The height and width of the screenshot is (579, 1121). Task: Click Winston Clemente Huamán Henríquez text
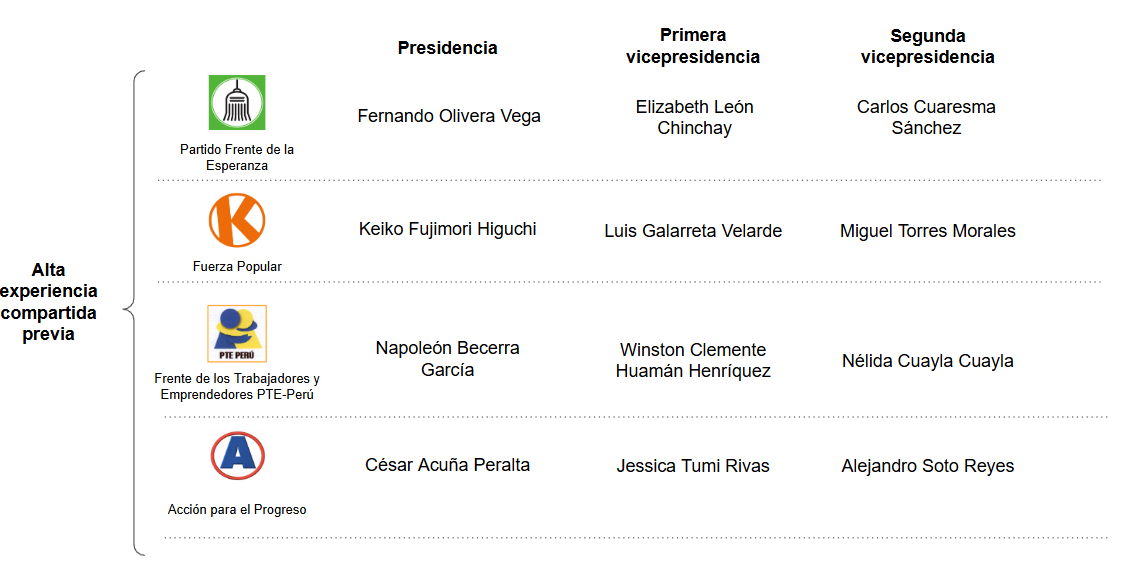pos(693,360)
